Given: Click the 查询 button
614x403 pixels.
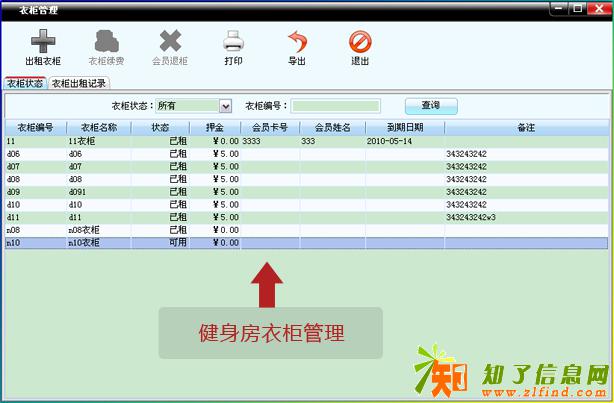Looking at the screenshot, I should coord(431,106).
